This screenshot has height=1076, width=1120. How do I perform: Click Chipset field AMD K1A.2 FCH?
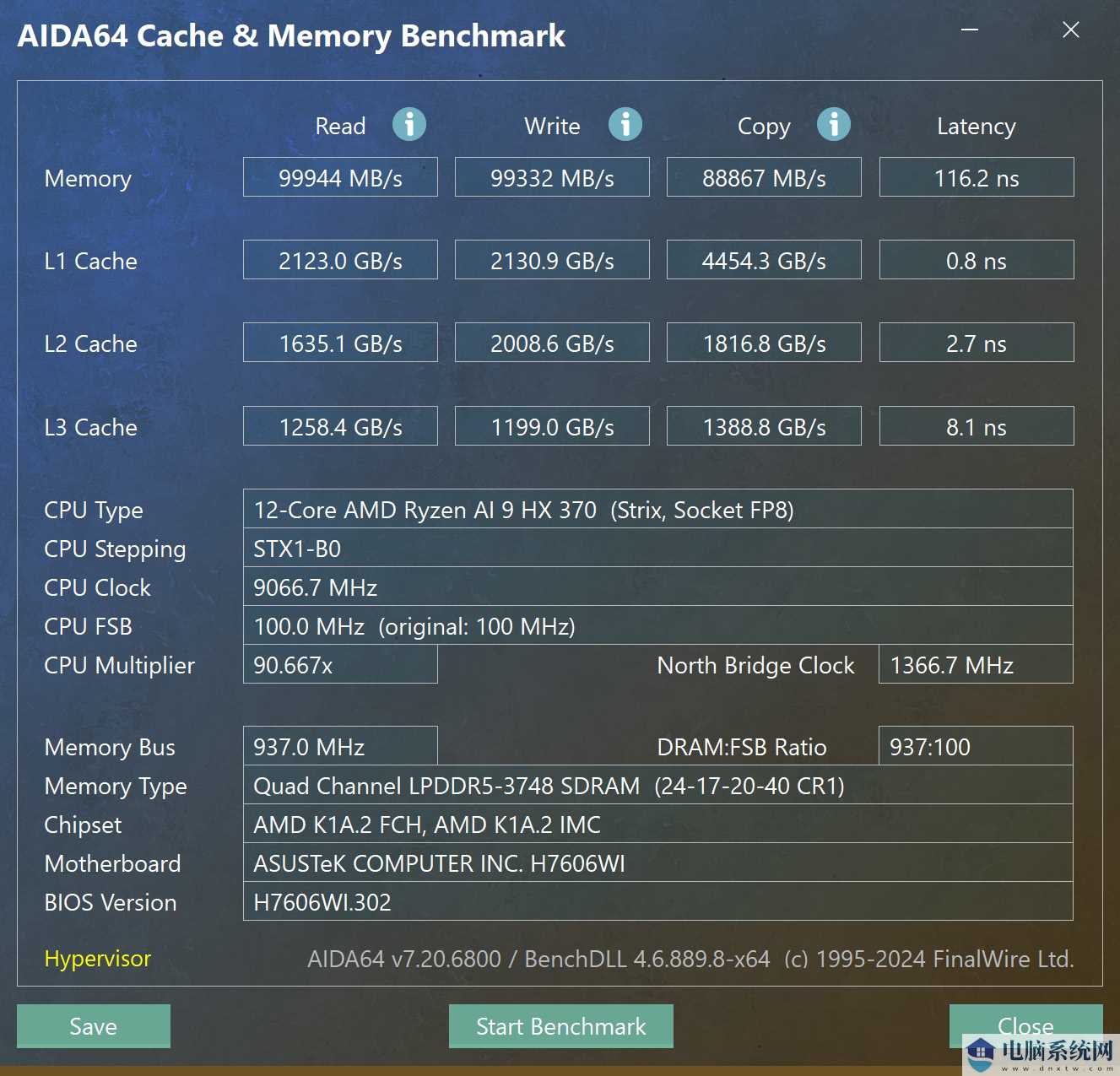coord(658,824)
